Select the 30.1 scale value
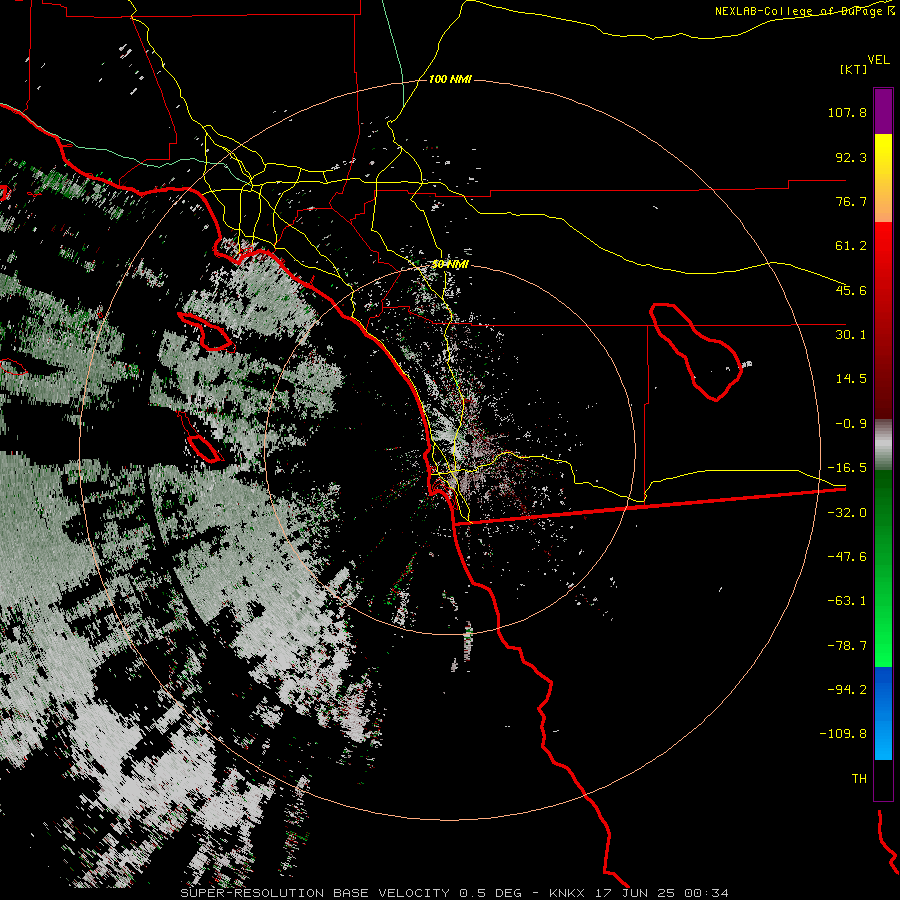This screenshot has width=900, height=900. pyautogui.click(x=851, y=335)
